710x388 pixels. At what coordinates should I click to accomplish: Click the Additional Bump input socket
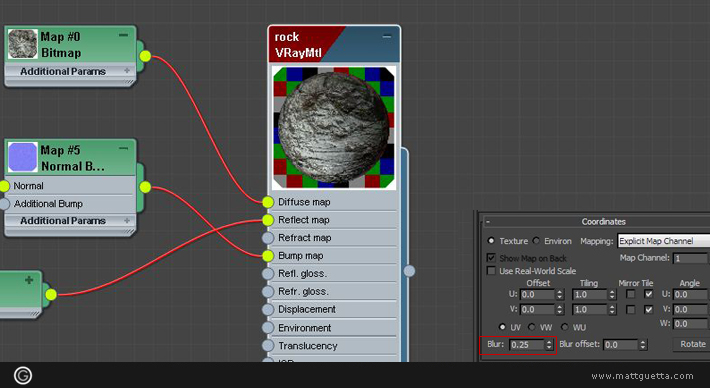pos(4,204)
